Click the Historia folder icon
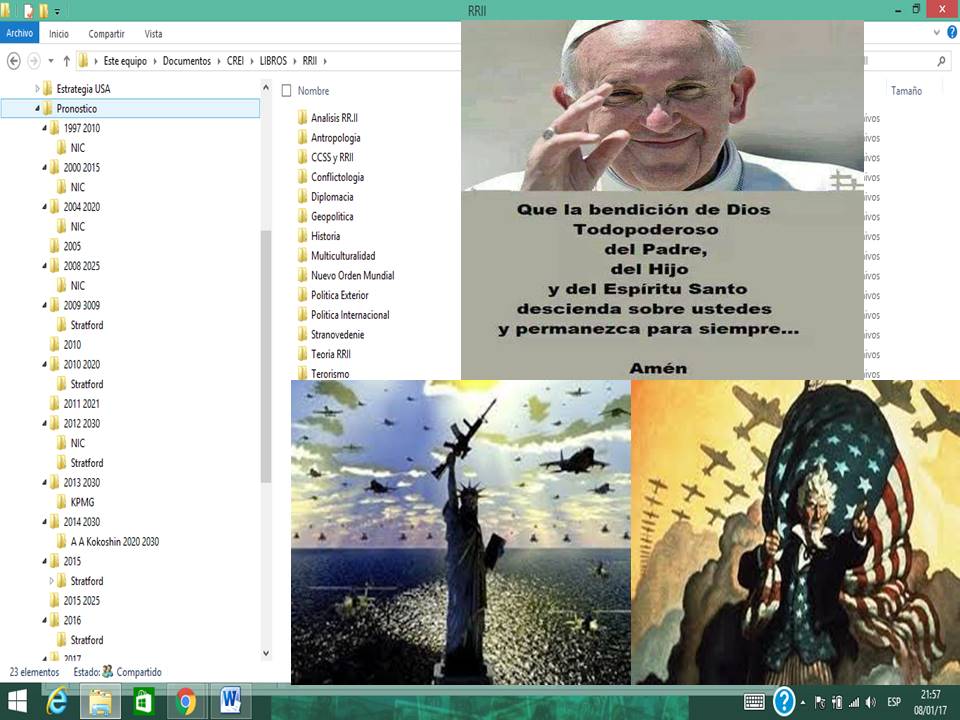This screenshot has height=720, width=960. (x=302, y=236)
